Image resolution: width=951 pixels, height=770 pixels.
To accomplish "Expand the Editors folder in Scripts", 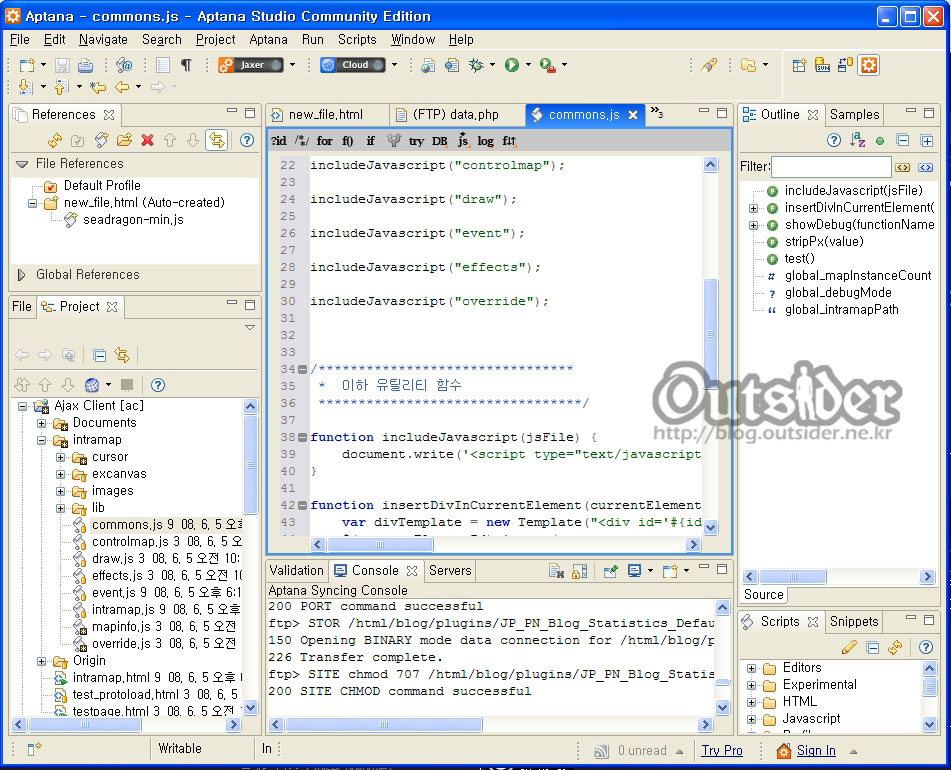I will [751, 668].
